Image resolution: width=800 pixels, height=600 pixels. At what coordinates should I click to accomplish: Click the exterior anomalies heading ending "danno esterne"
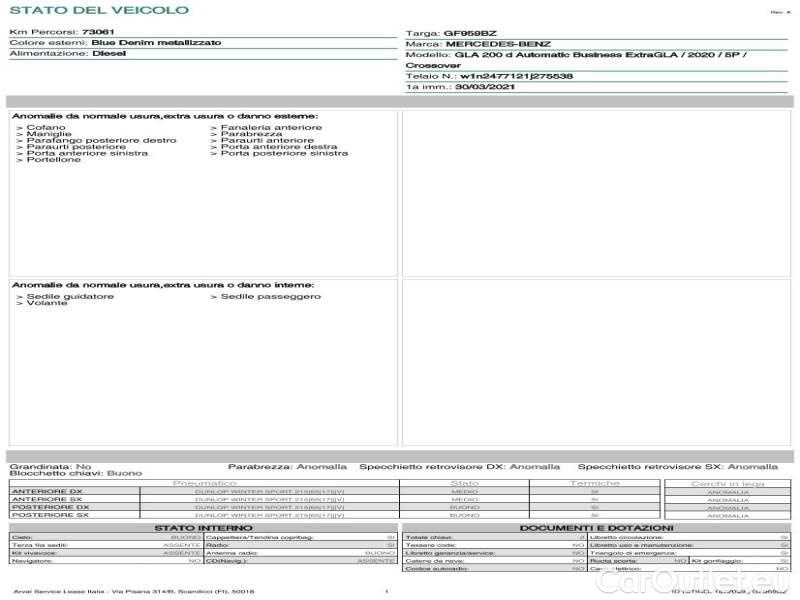coord(165,116)
